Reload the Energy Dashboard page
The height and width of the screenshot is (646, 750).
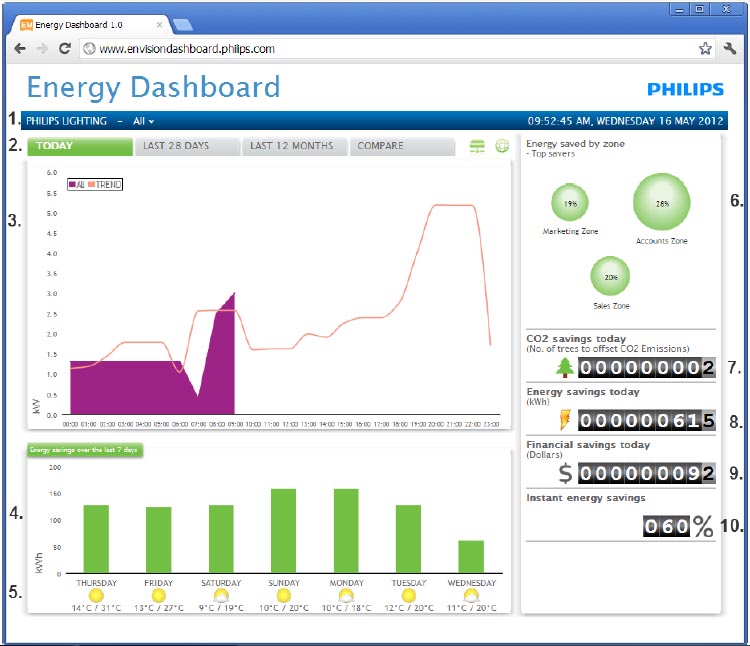pyautogui.click(x=65, y=48)
